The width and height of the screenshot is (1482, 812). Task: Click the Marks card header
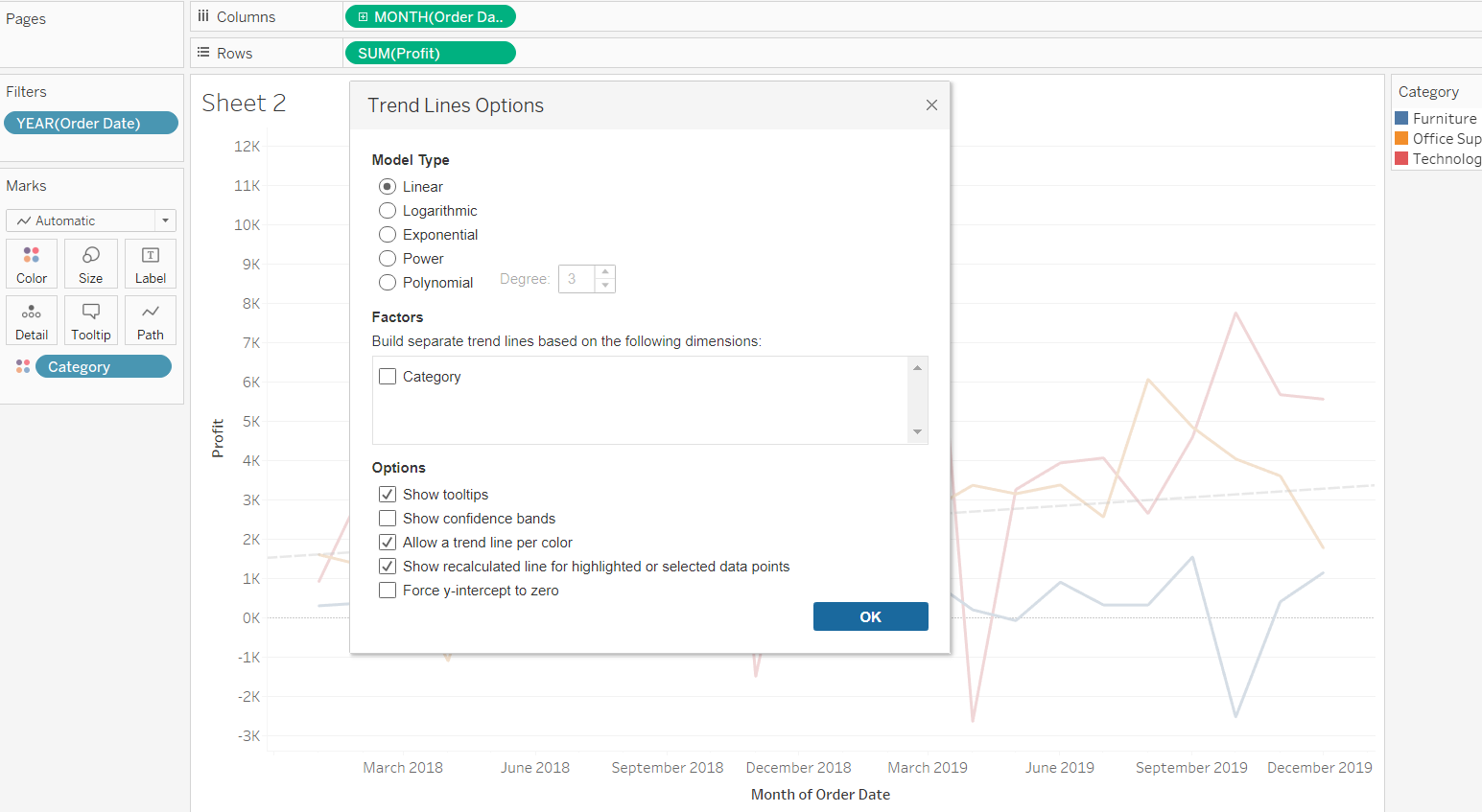[26, 185]
